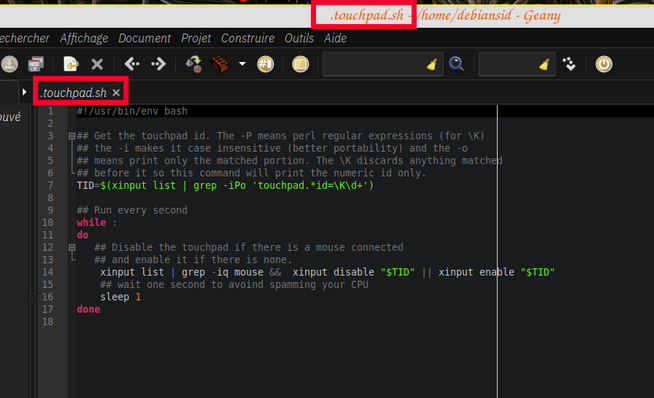This screenshot has height=398, width=654.
Task: Open the color chooser tool
Action: pos(300,64)
